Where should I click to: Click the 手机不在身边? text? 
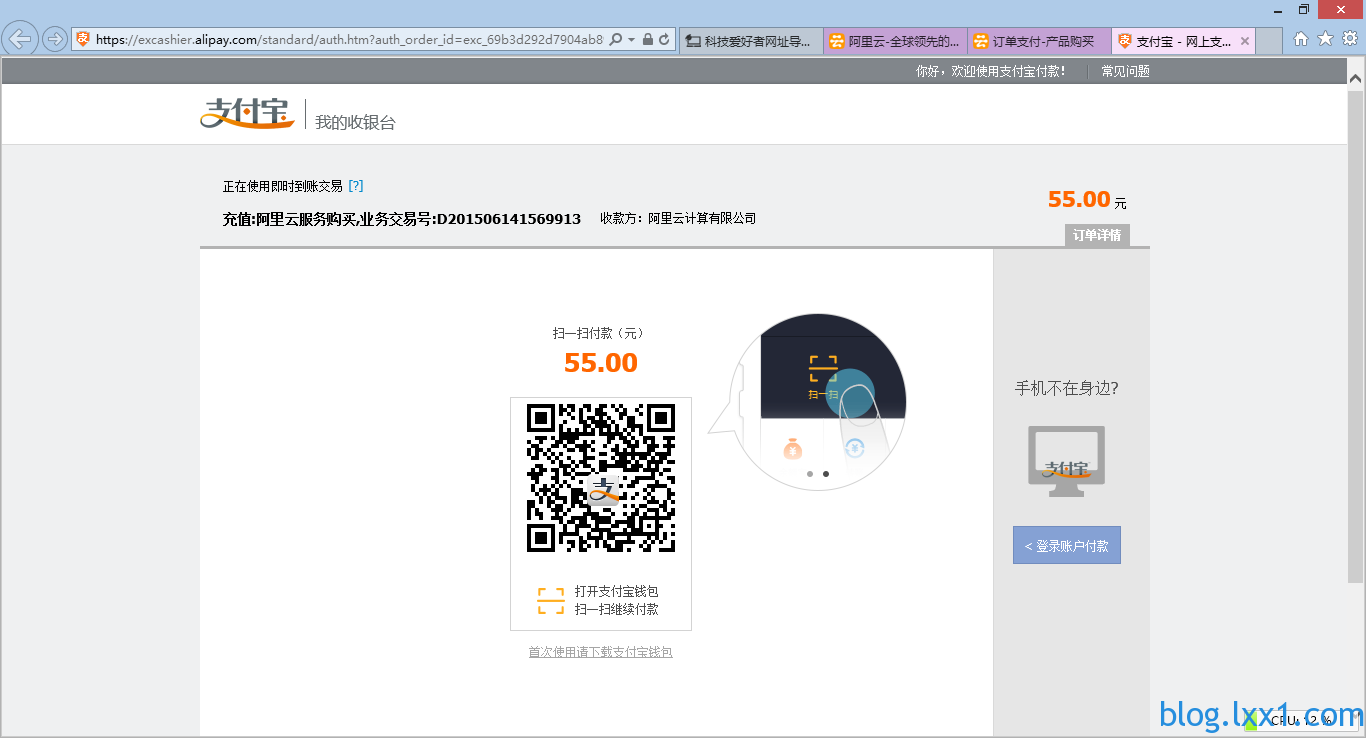tap(1066, 388)
